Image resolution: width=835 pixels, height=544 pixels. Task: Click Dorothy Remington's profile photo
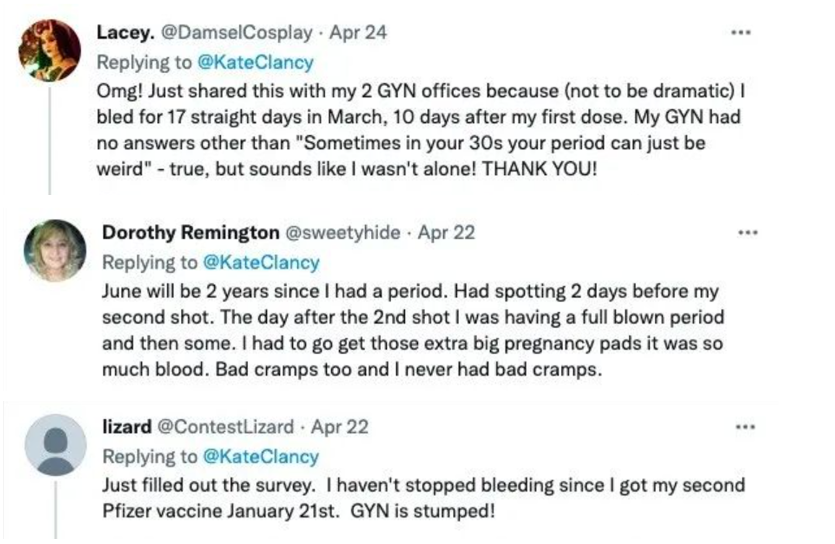[x=54, y=250]
